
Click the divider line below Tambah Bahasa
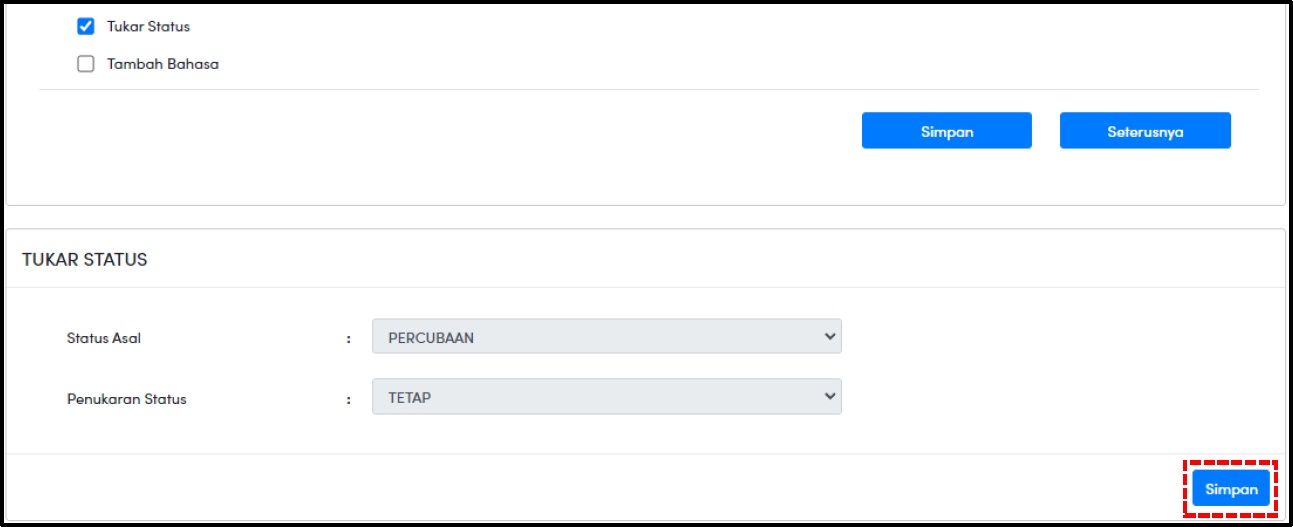click(649, 90)
